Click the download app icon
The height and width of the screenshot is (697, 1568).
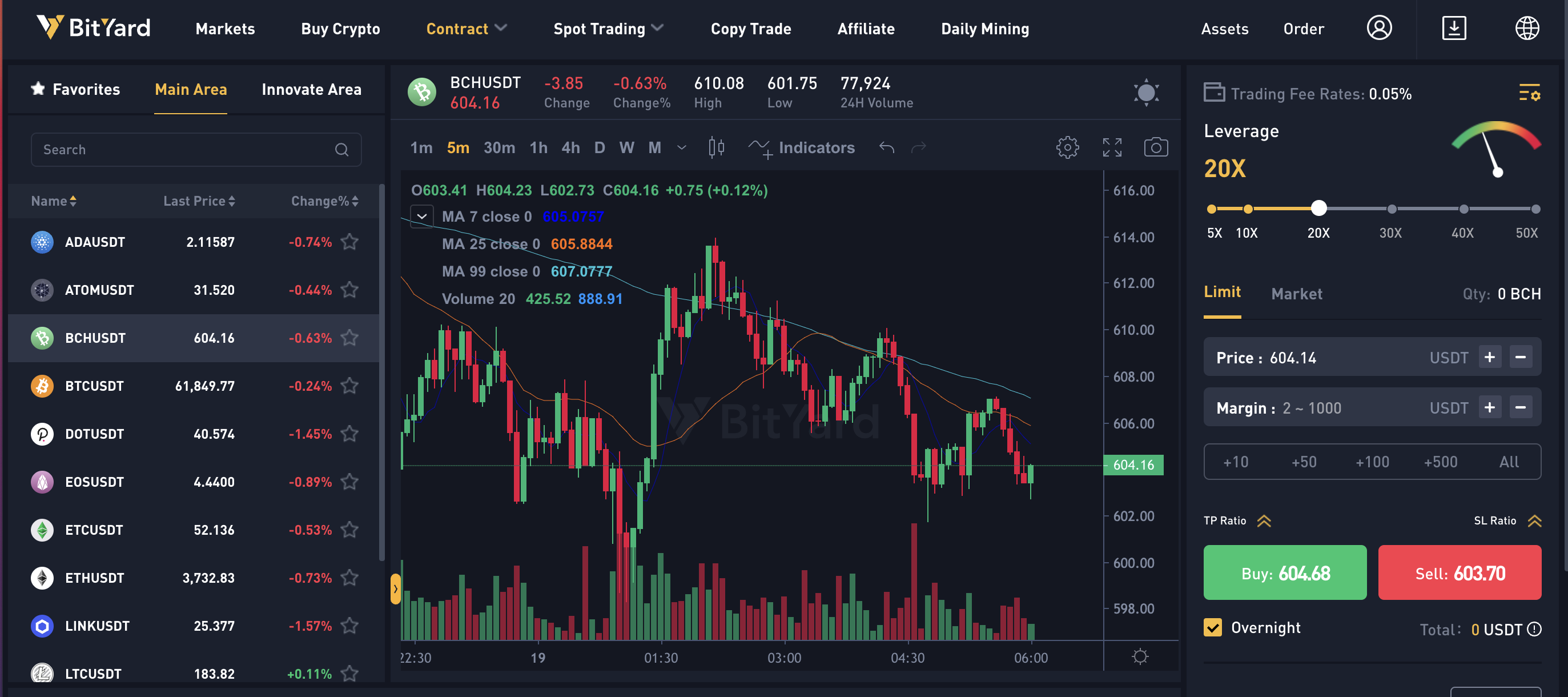1454,28
